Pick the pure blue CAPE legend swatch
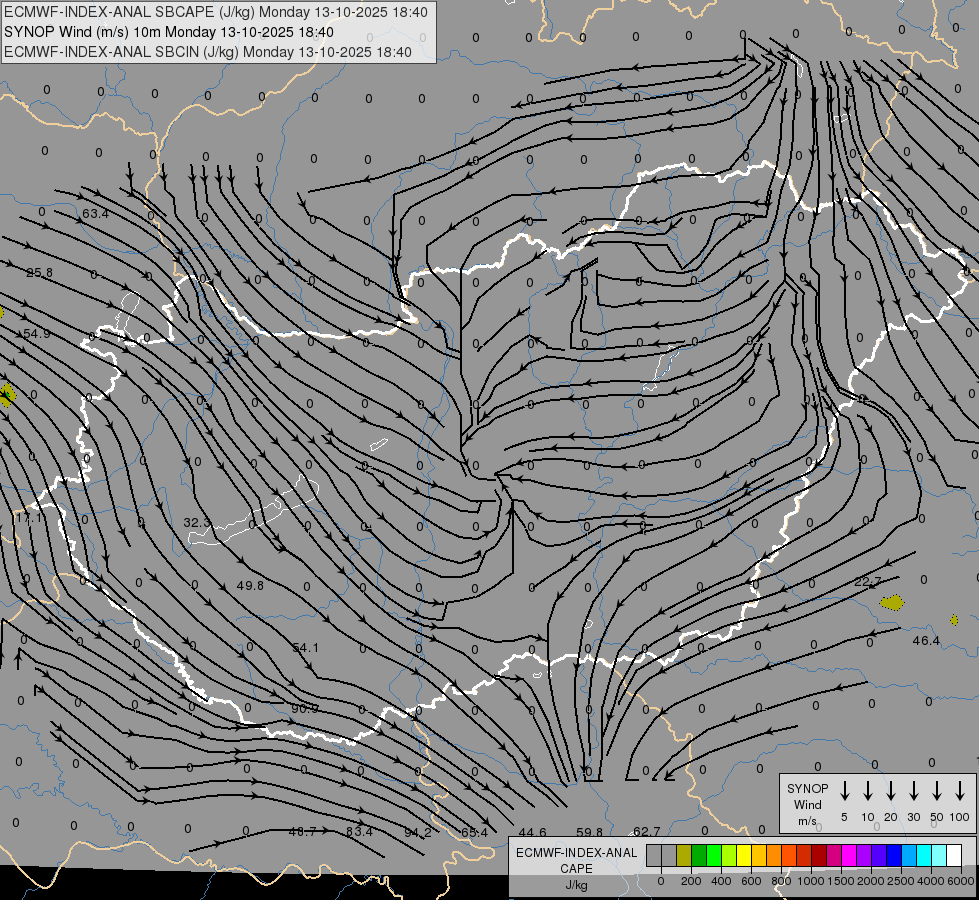Image resolution: width=979 pixels, height=900 pixels. point(895,855)
